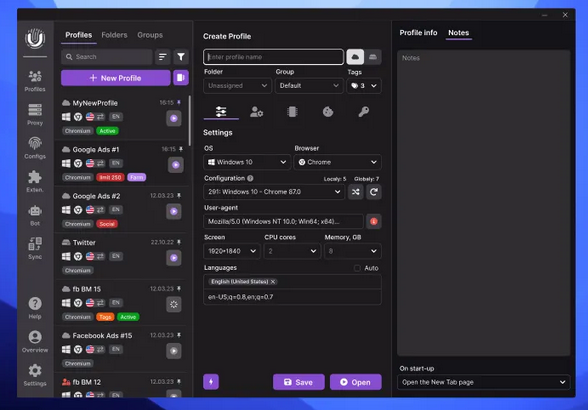
Task: Select cloud storage icon beside profile name
Action: click(355, 57)
